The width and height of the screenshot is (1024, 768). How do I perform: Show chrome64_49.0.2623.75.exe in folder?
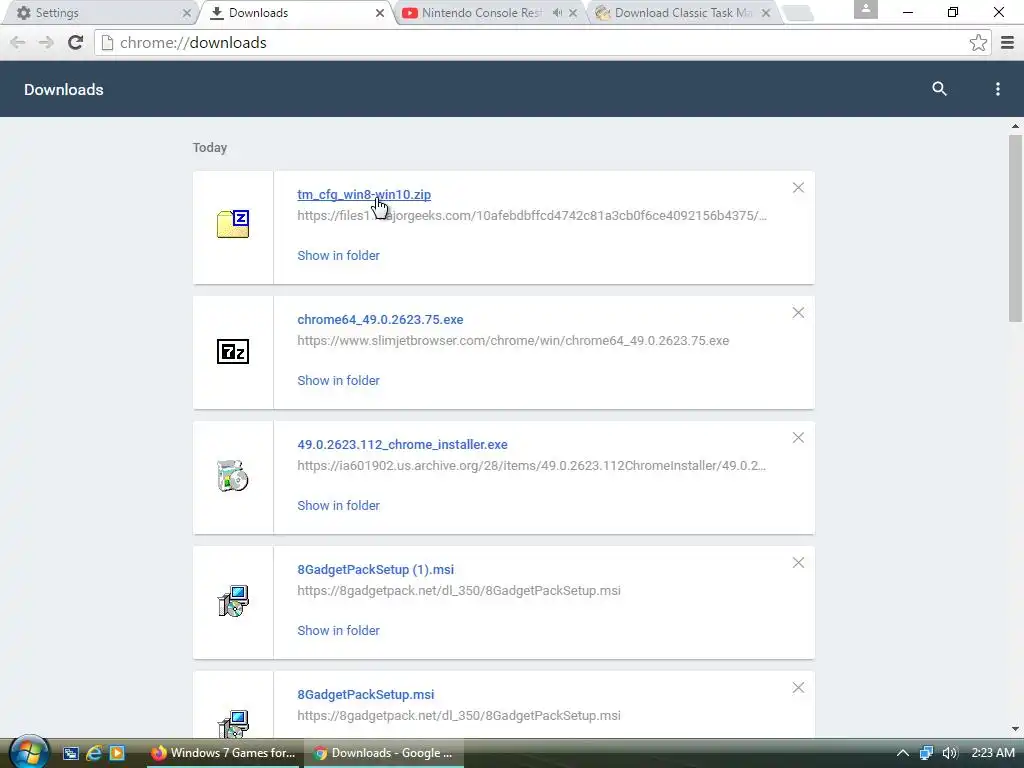[338, 380]
